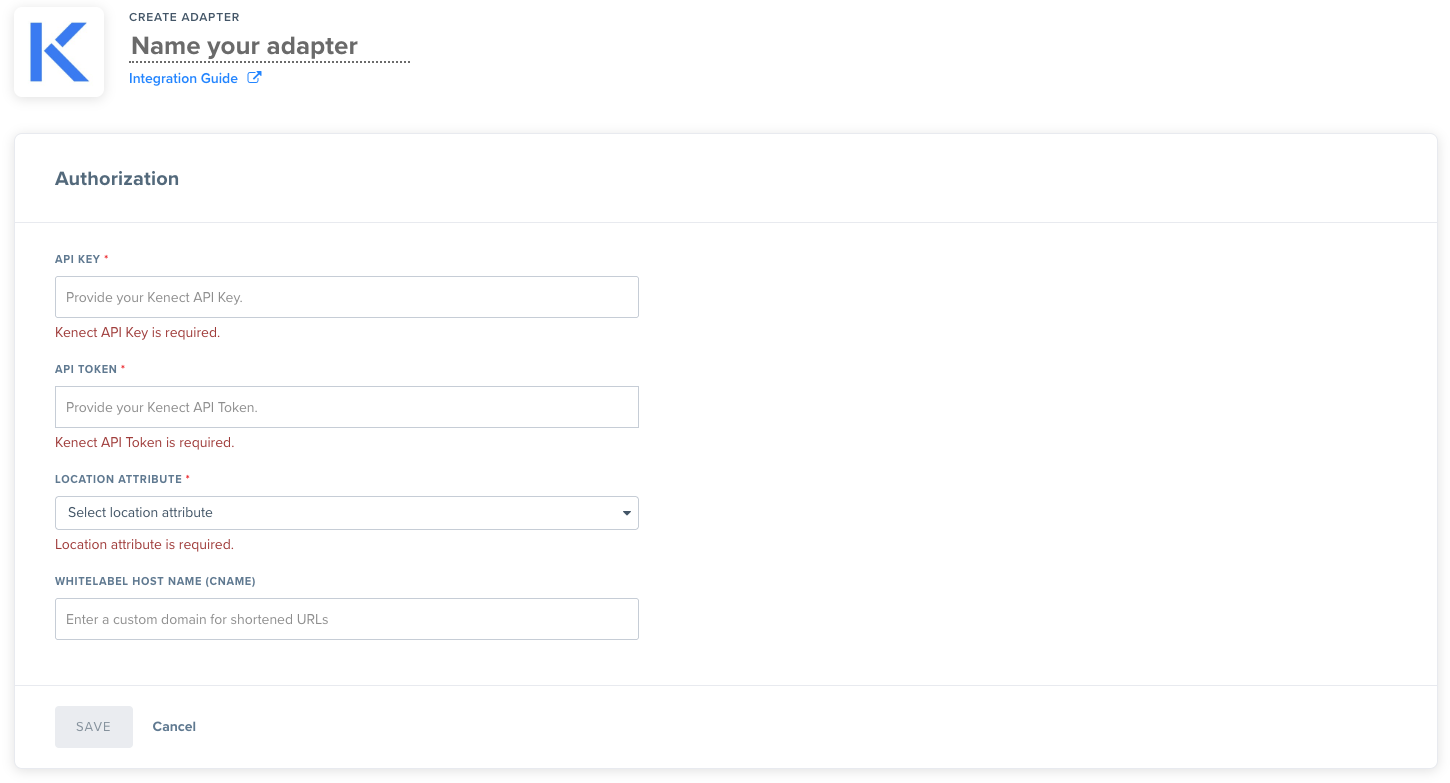Image resolution: width=1450 pixels, height=783 pixels.
Task: Open the external link icon beside Integration Guide
Action: pos(254,78)
